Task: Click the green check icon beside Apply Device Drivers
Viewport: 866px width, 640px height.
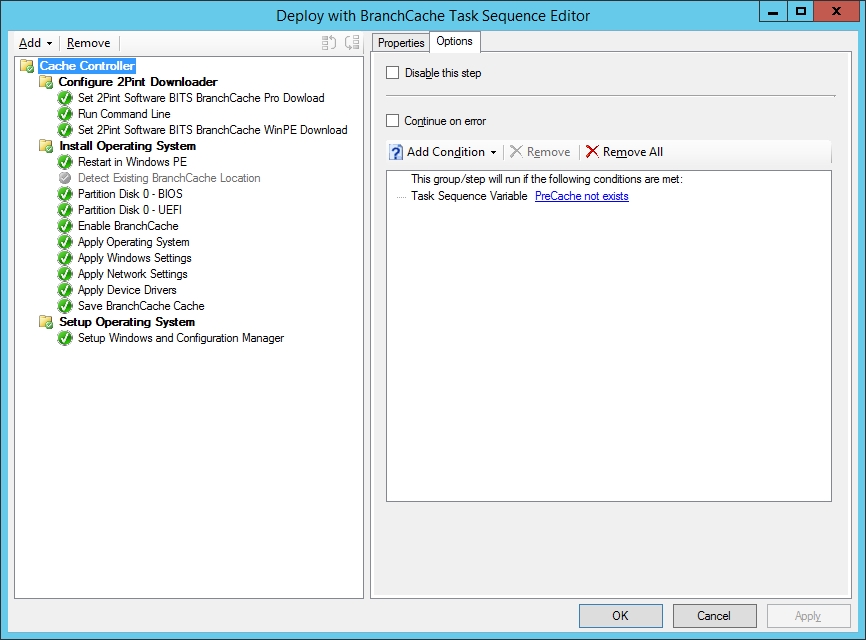Action: pyautogui.click(x=65, y=290)
